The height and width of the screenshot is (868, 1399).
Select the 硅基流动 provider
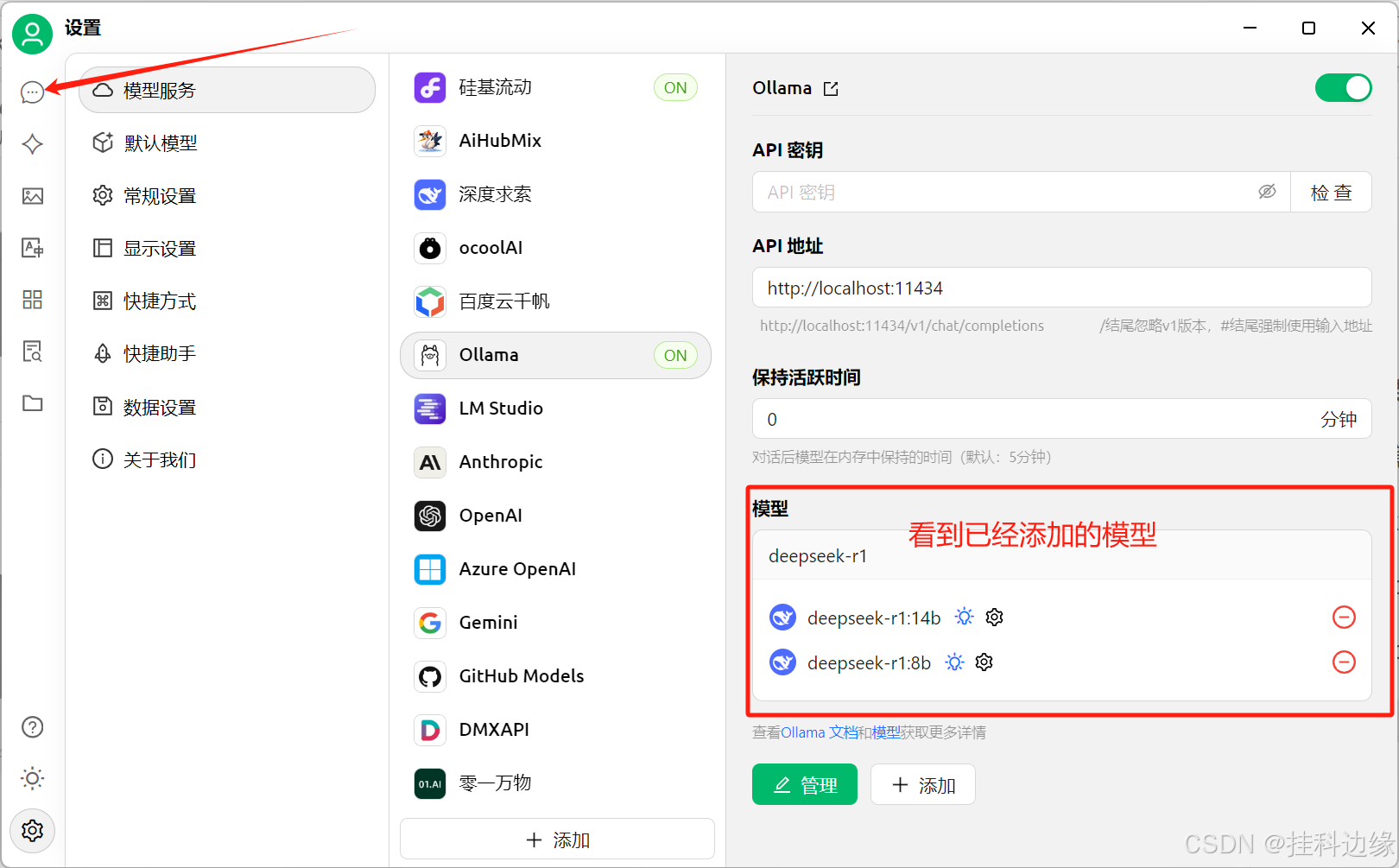coord(556,87)
